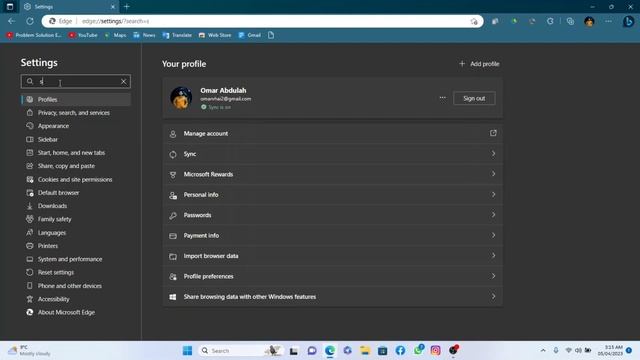Open the Profiles settings section
Screen dimensions: 640x360
pyautogui.click(x=76, y=100)
